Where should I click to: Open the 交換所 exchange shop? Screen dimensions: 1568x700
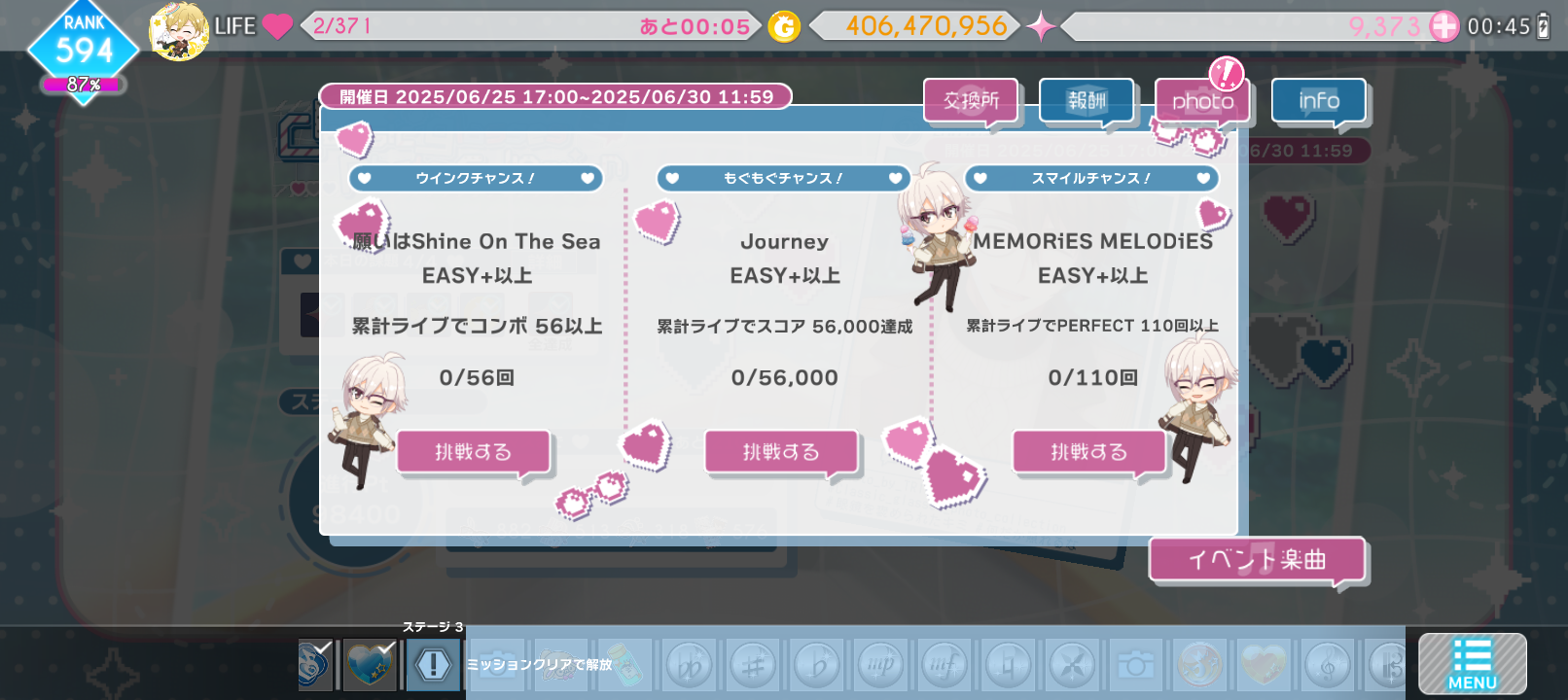click(971, 101)
